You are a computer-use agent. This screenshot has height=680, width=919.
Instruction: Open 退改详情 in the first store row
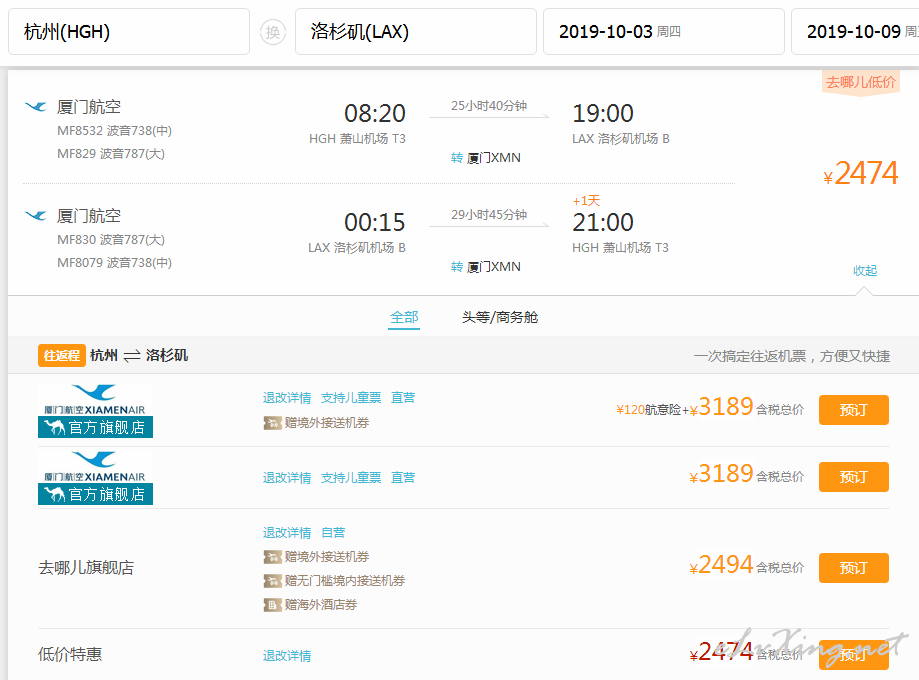pos(287,398)
